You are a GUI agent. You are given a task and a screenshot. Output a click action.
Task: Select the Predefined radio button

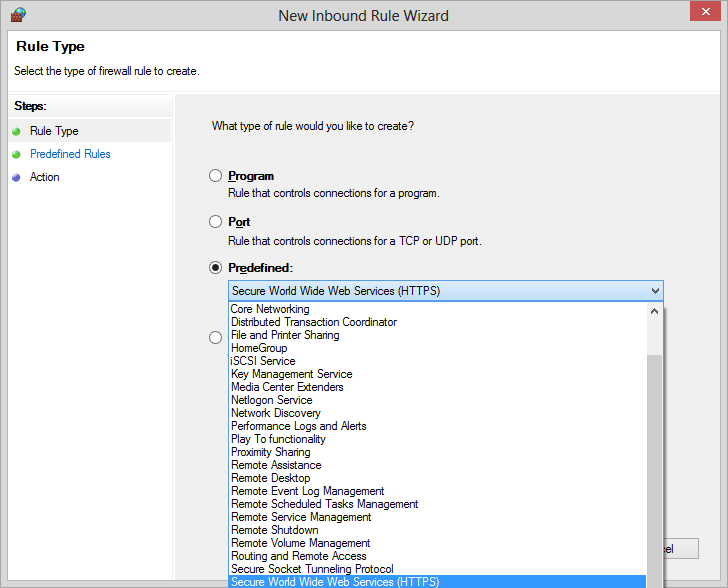click(x=215, y=268)
